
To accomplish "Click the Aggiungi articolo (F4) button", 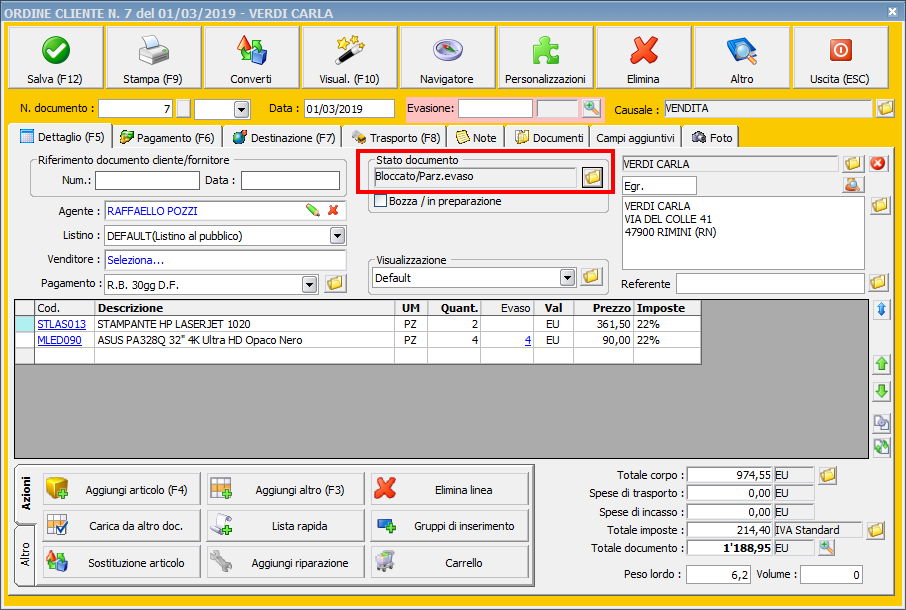I will 121,489.
